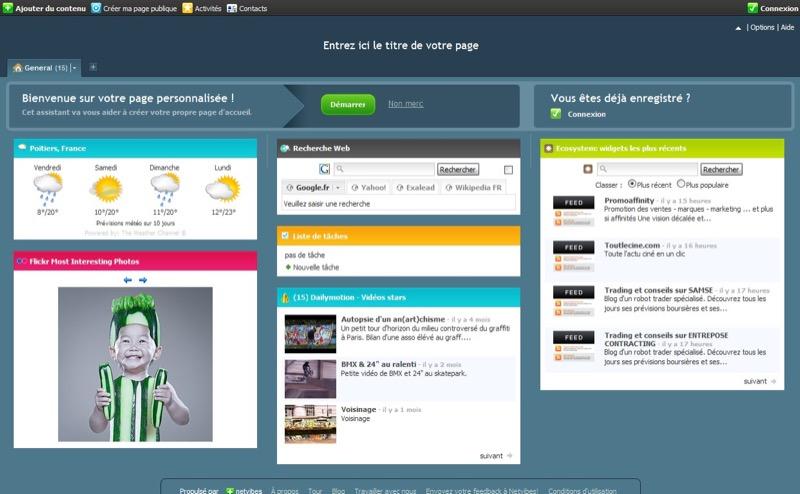This screenshot has width=800, height=494.
Task: Open the Options link
Action: pos(762,28)
